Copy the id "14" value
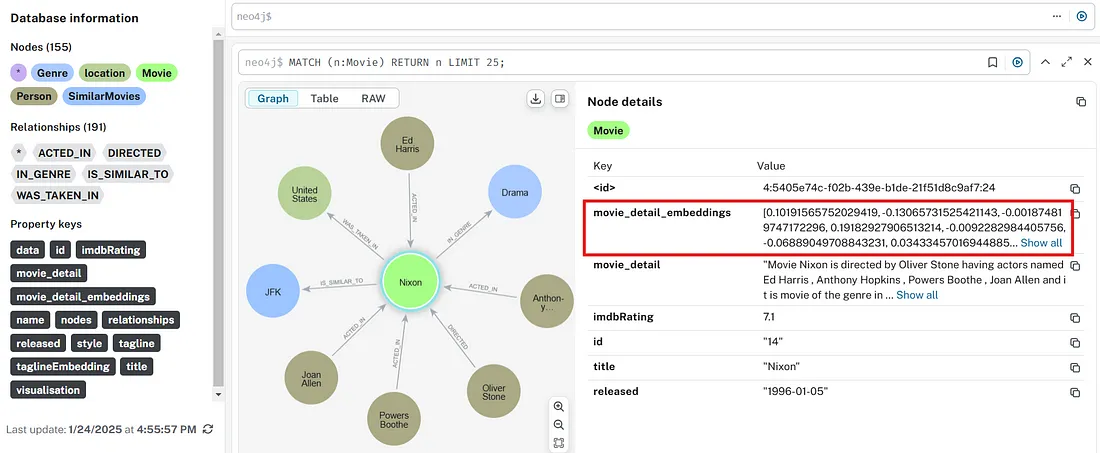The width and height of the screenshot is (1100, 453). click(1074, 342)
